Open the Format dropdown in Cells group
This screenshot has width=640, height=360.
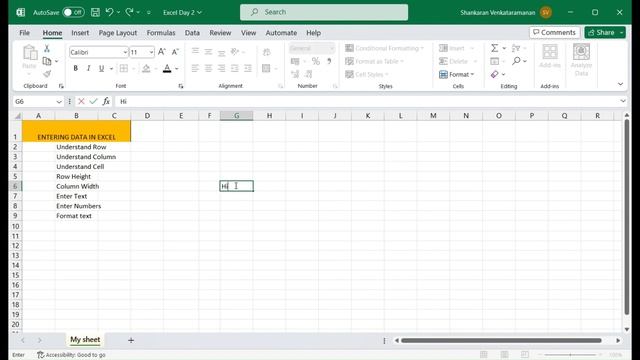click(457, 74)
